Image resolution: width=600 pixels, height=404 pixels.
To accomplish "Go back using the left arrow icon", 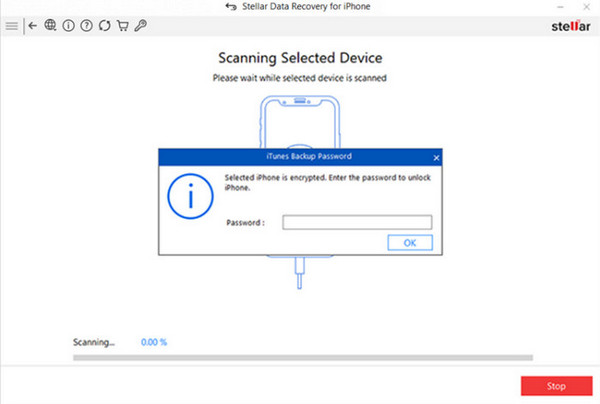I will tap(33, 26).
